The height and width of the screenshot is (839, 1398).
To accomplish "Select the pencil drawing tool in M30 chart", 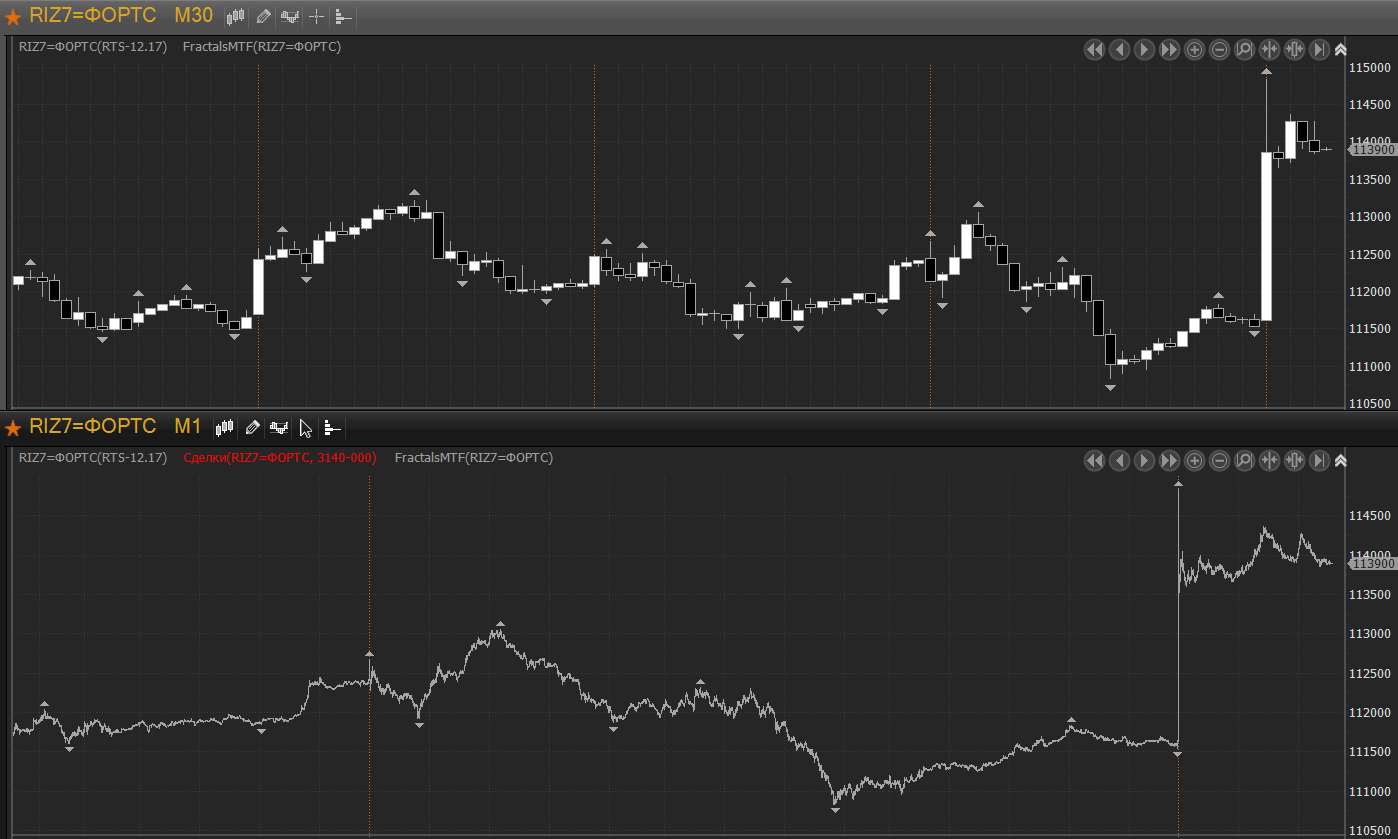I will pos(263,16).
